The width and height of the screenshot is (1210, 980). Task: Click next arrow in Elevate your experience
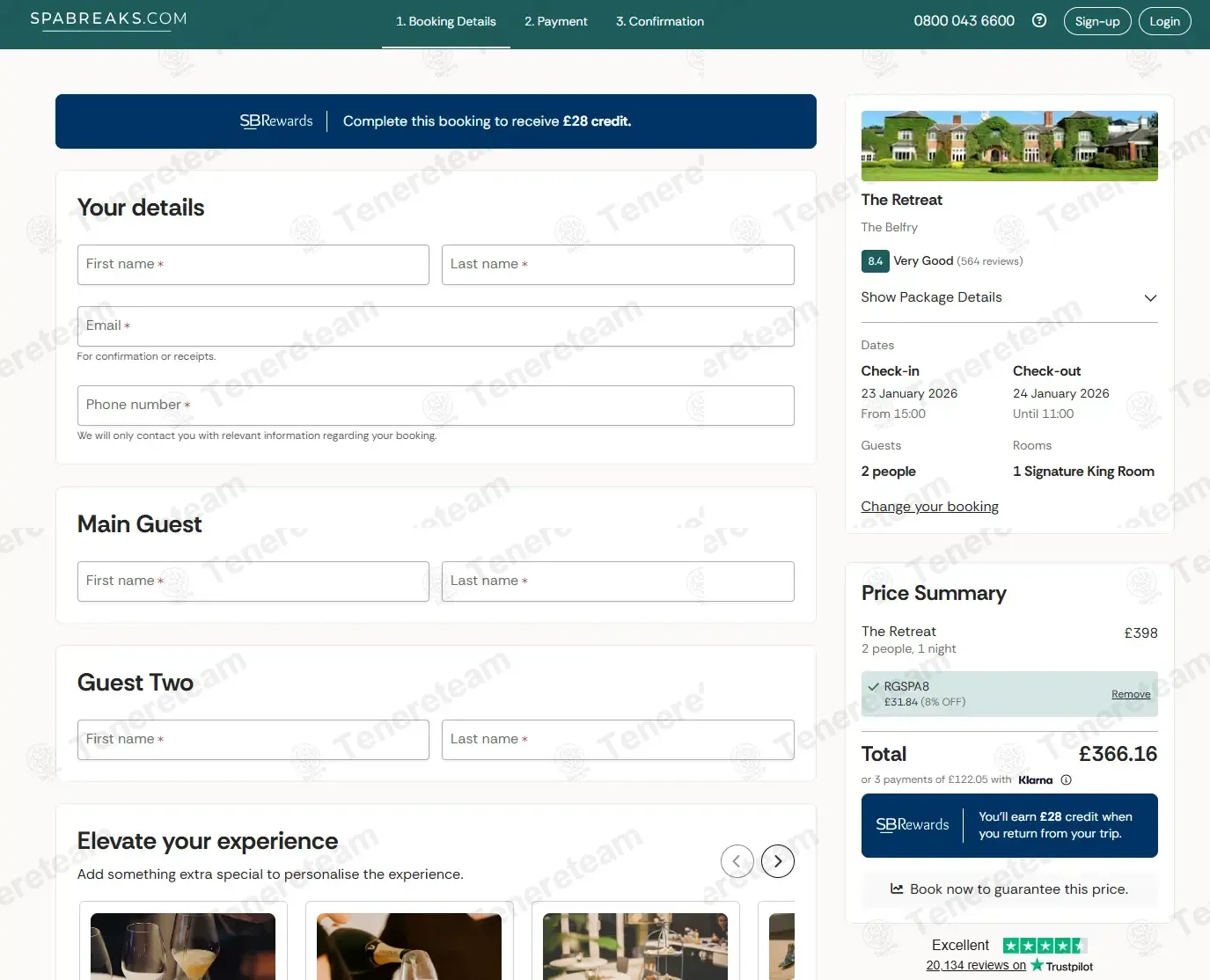click(777, 861)
